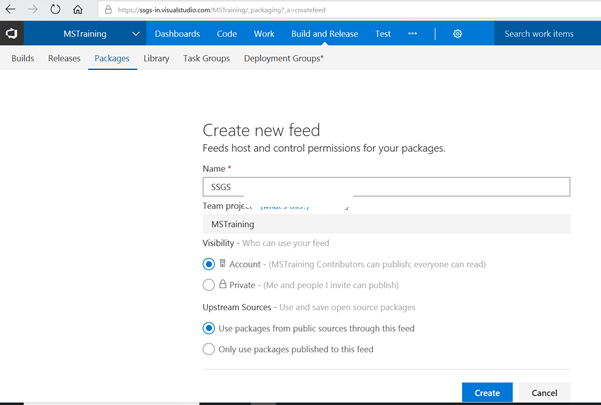This screenshot has height=405, width=601.
Task: Click the padlock icon in address bar
Action: (x=108, y=10)
